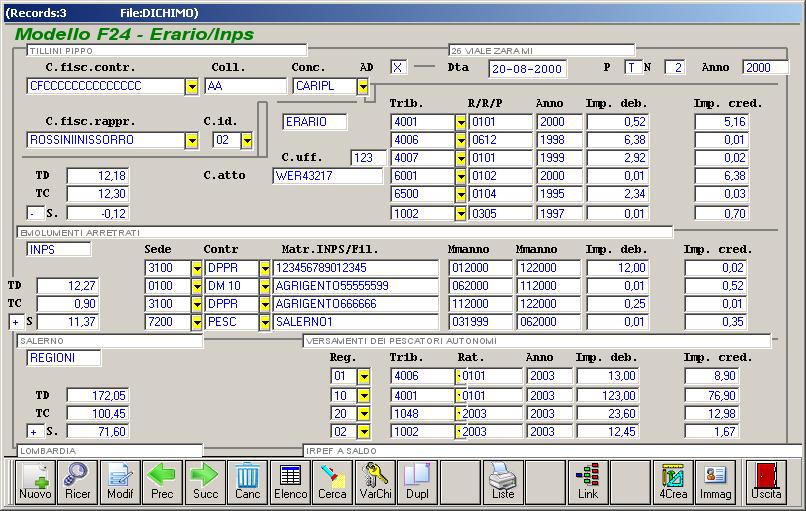The width and height of the screenshot is (806, 511).
Task: Click the Nuovo new record icon
Action: (35, 481)
